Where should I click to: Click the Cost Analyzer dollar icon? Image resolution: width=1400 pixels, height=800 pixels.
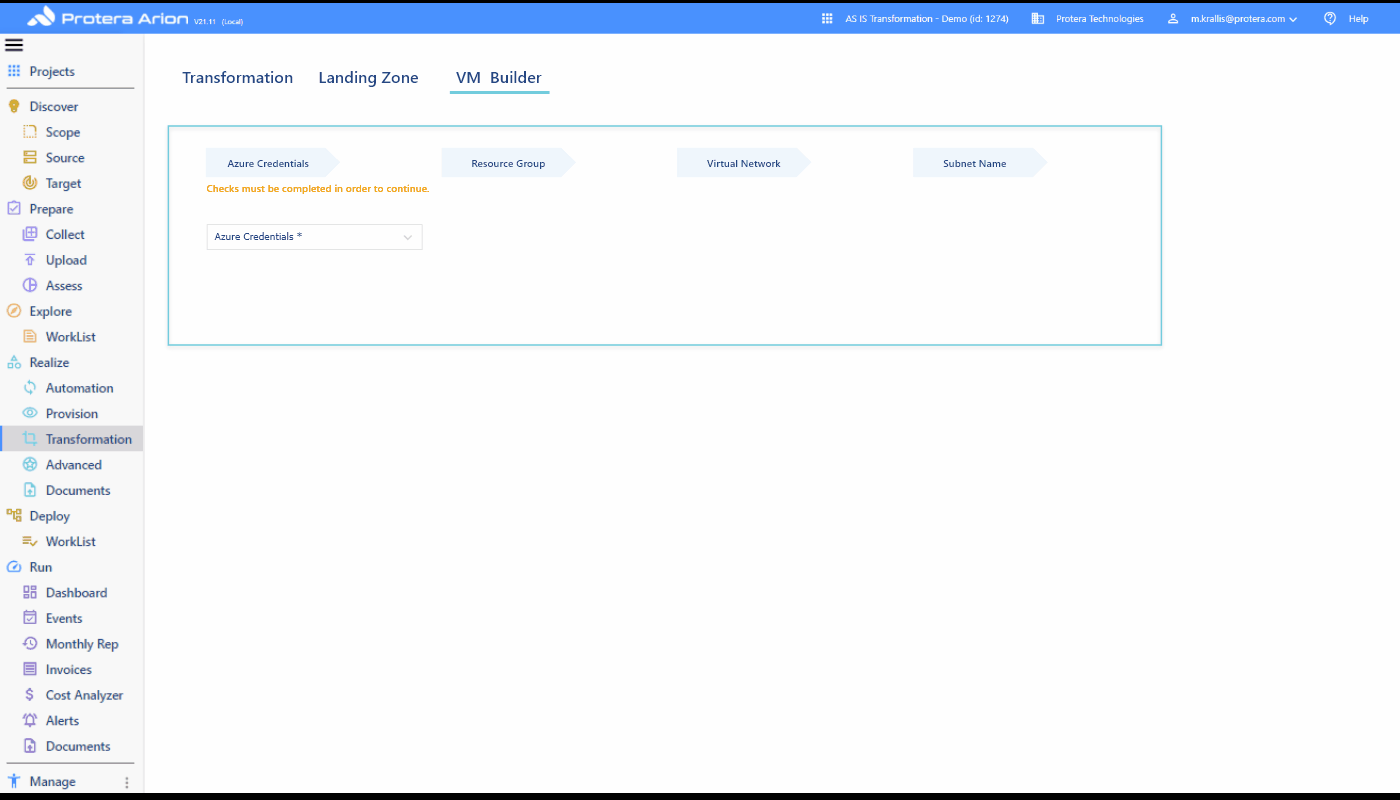(x=30, y=695)
